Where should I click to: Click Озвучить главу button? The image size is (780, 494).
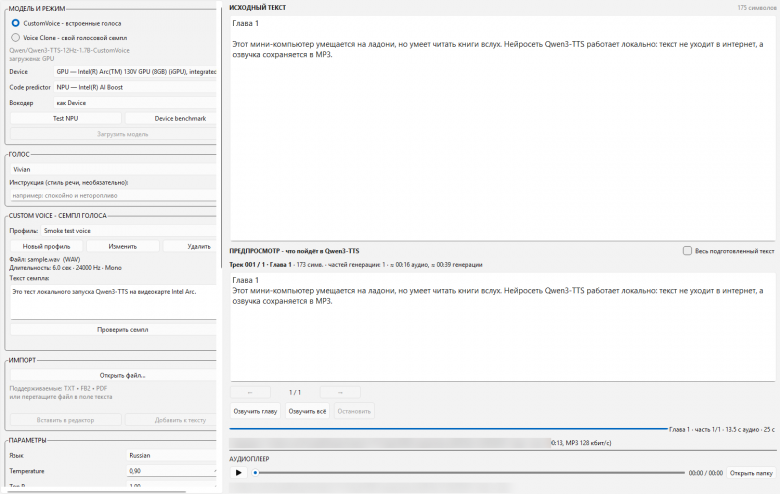tap(255, 411)
